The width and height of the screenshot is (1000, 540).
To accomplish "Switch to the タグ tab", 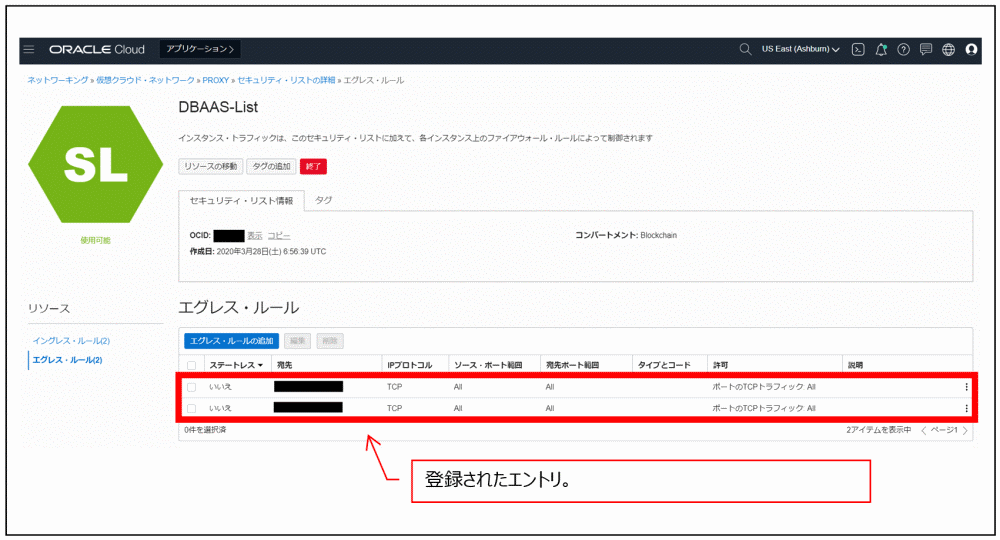I will pos(323,200).
